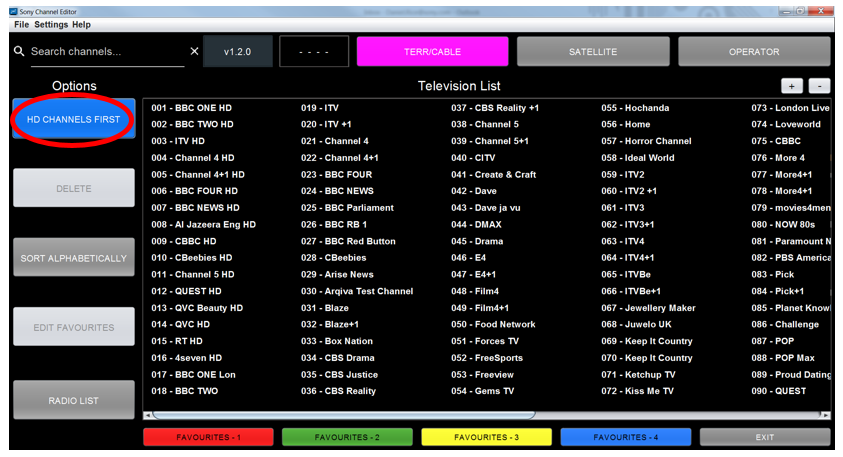843x457 pixels.
Task: Select channel 055 - Hochanda
Action: point(635,108)
